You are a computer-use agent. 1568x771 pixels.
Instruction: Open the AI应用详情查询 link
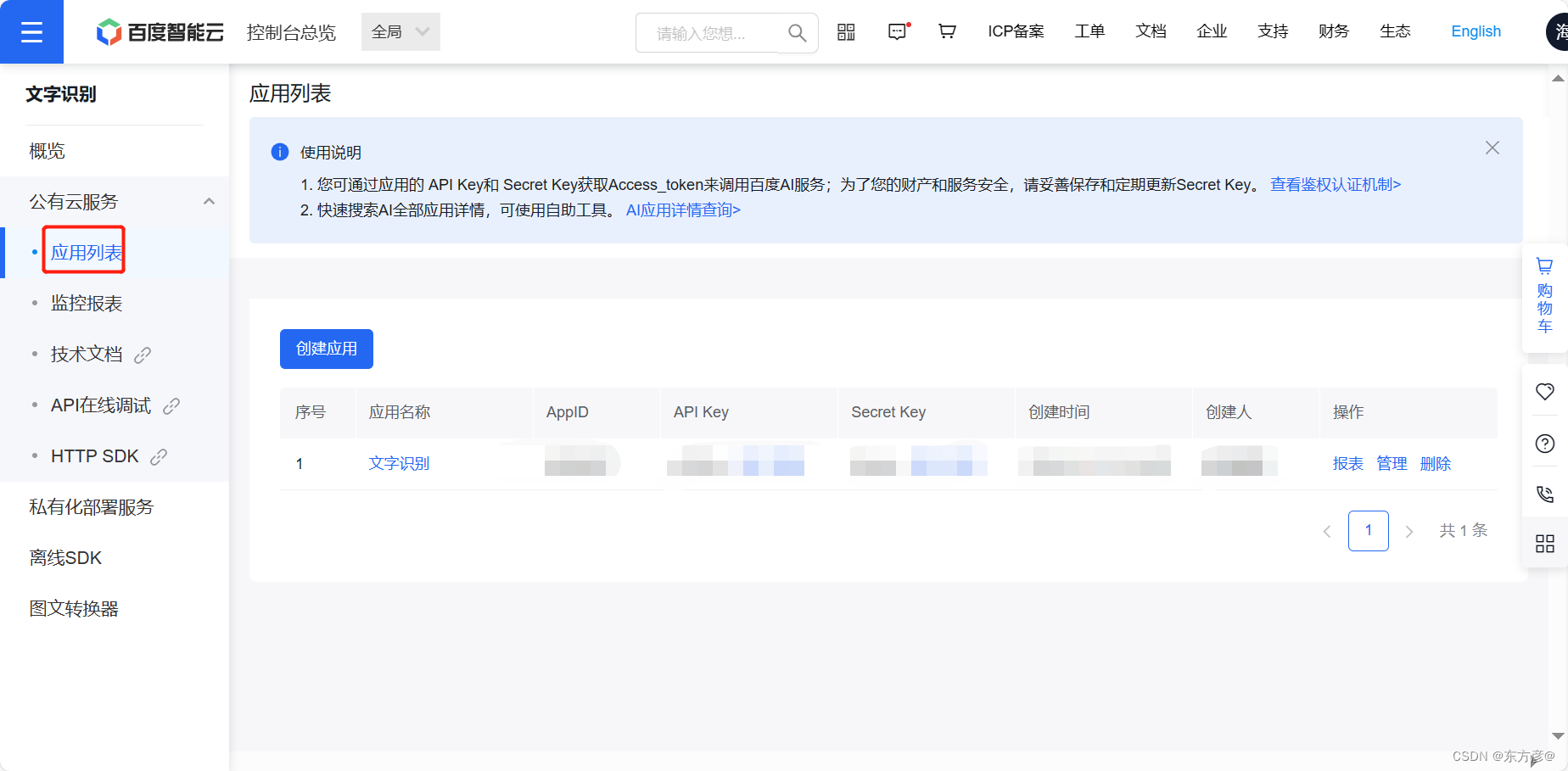(x=683, y=210)
